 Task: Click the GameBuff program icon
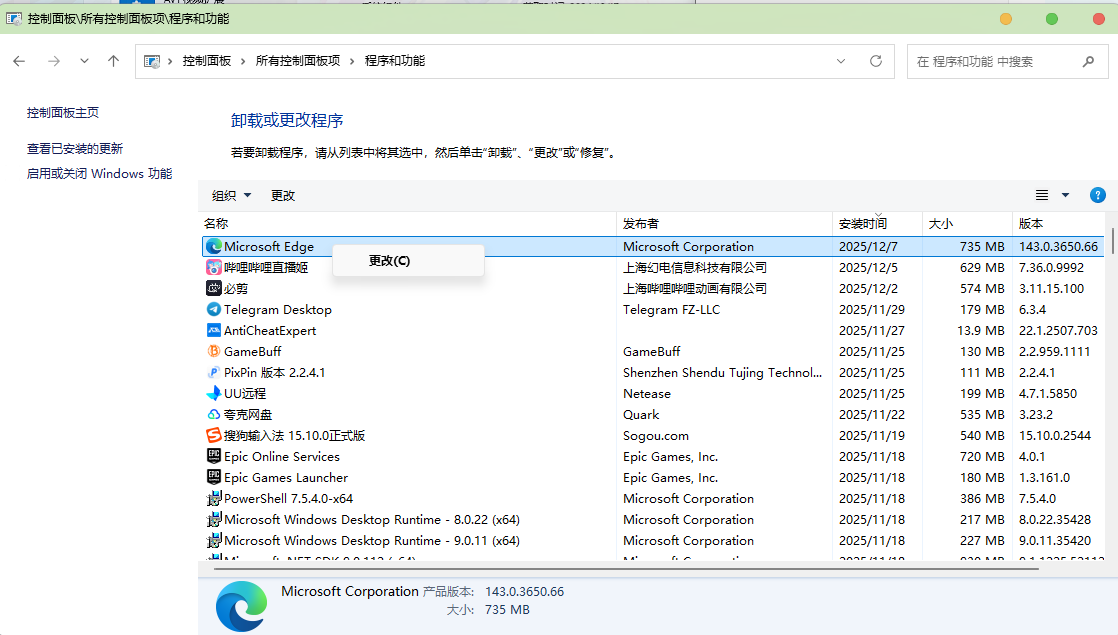coord(213,351)
